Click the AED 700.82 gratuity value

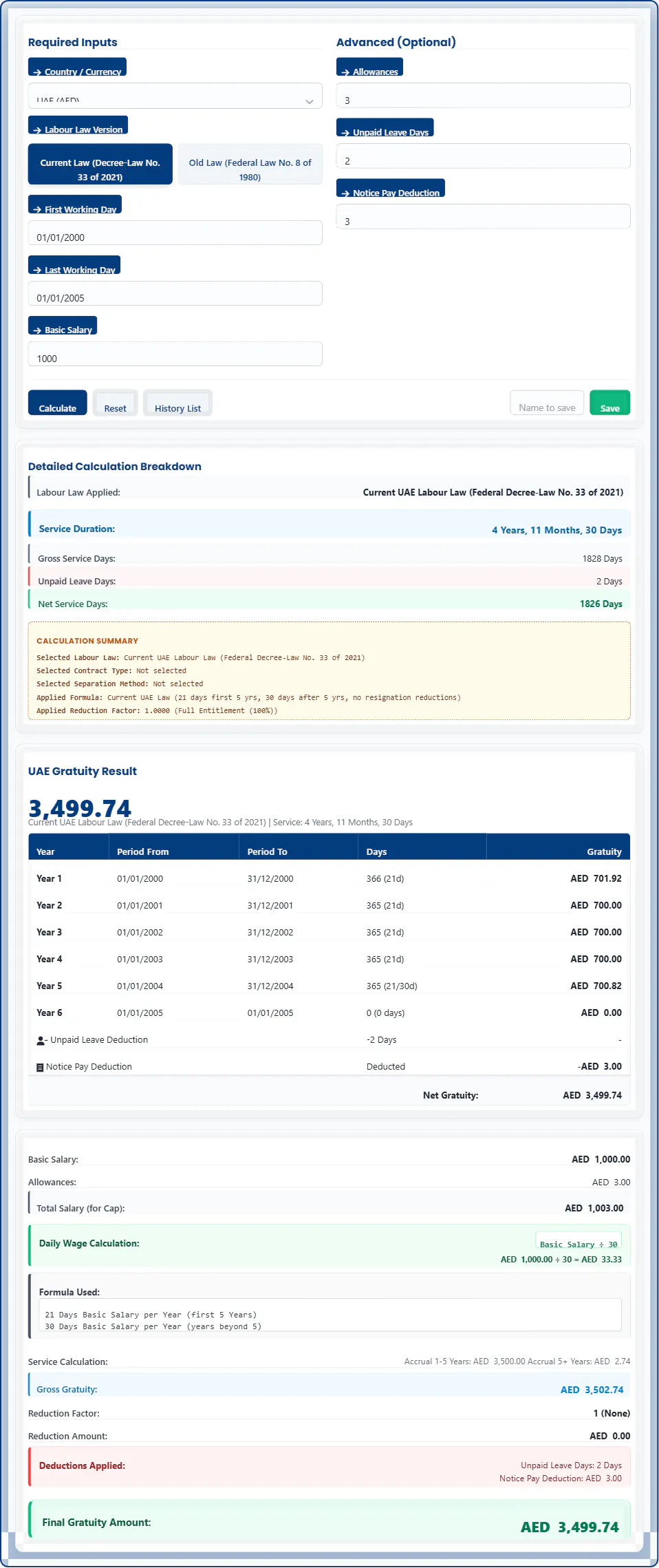[596, 986]
